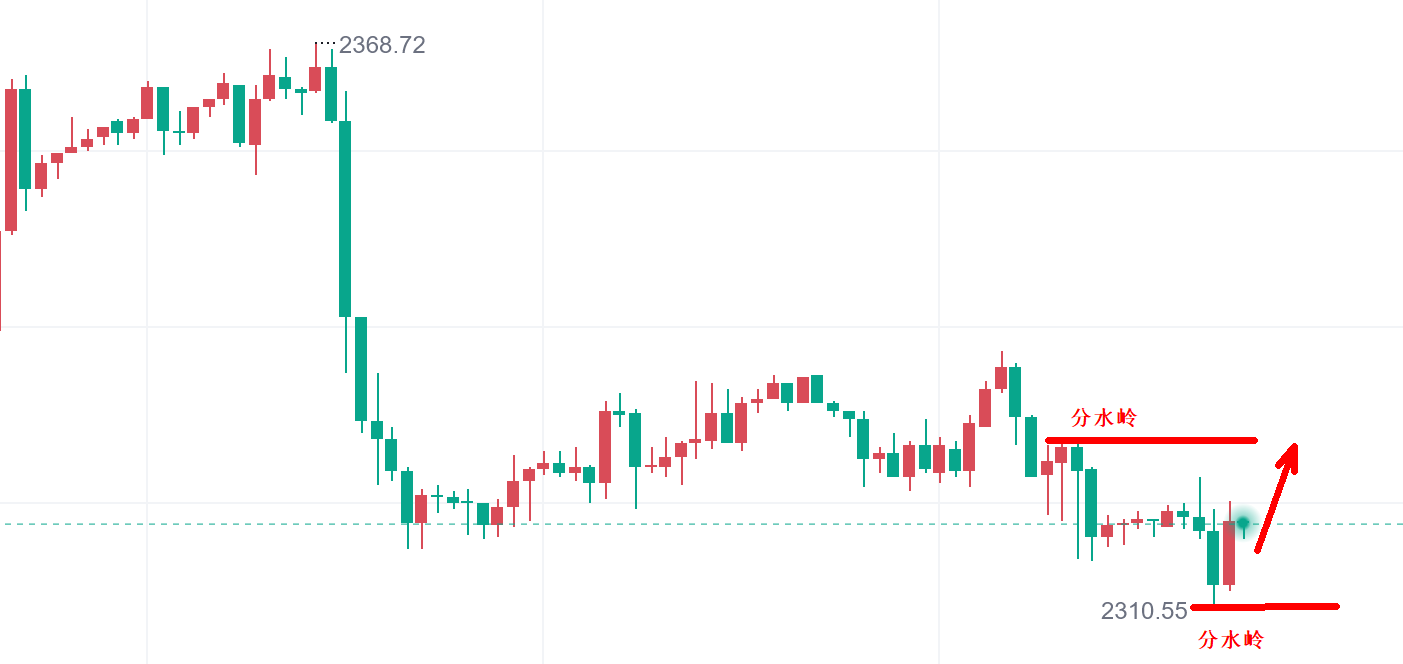The width and height of the screenshot is (1403, 664).
Task: Click the red candle at the mid-chart rebound peak
Action: (x=1000, y=378)
